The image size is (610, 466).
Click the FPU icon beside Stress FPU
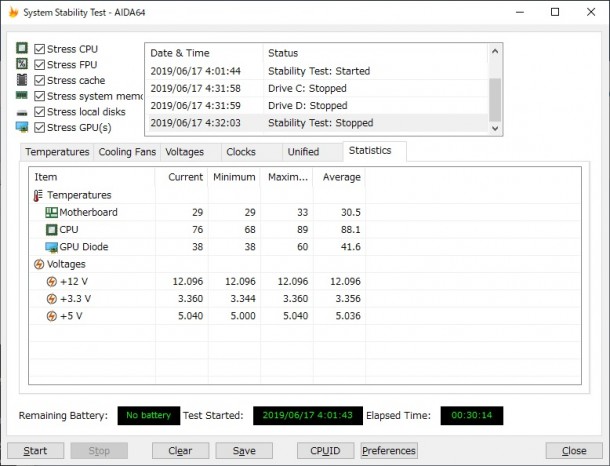pyautogui.click(x=22, y=63)
